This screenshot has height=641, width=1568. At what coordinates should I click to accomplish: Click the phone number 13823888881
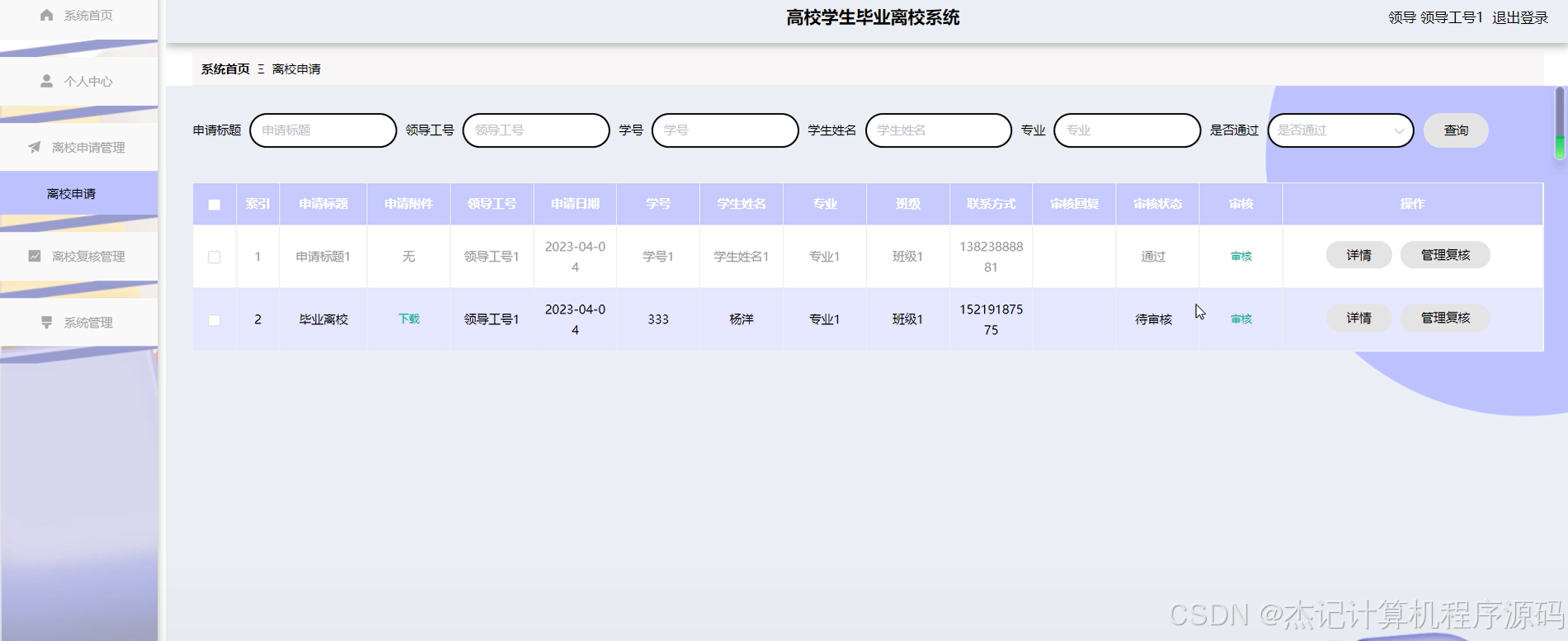991,257
